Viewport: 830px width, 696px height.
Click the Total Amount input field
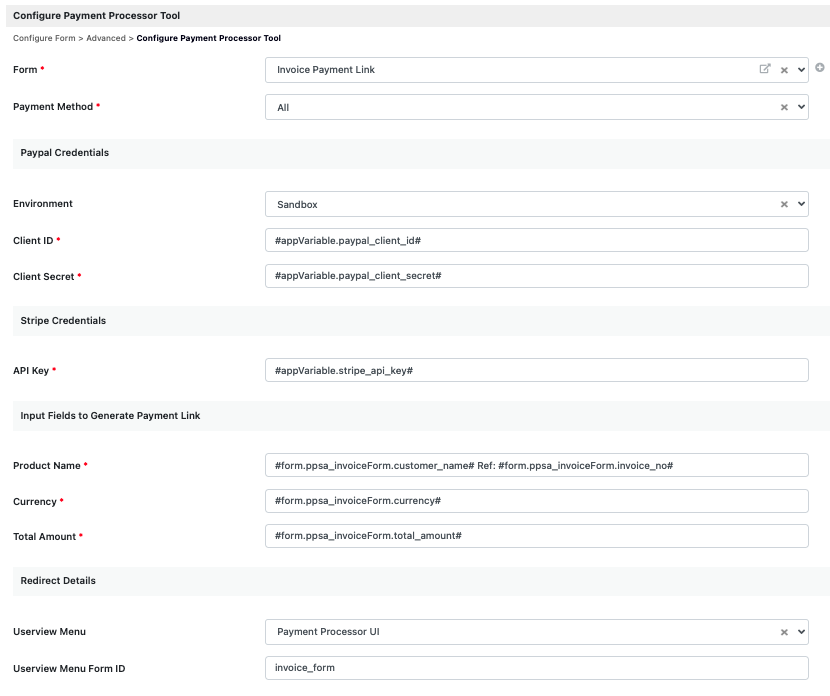pyautogui.click(x=536, y=536)
